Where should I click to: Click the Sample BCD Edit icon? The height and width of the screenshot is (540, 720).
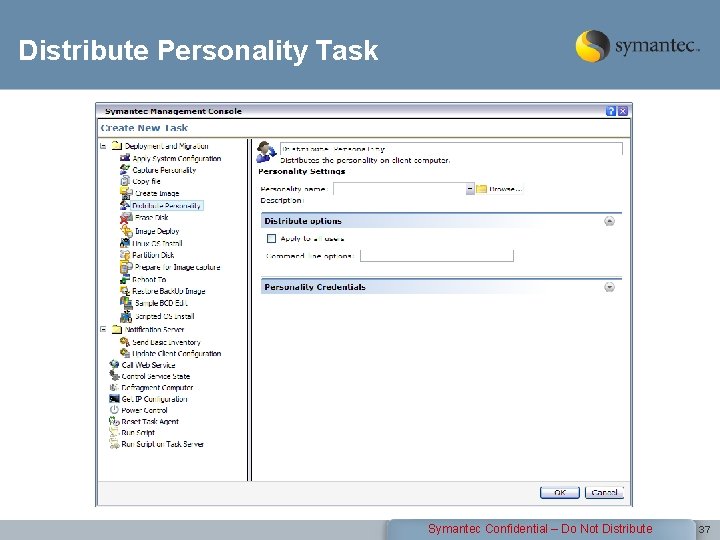(126, 303)
